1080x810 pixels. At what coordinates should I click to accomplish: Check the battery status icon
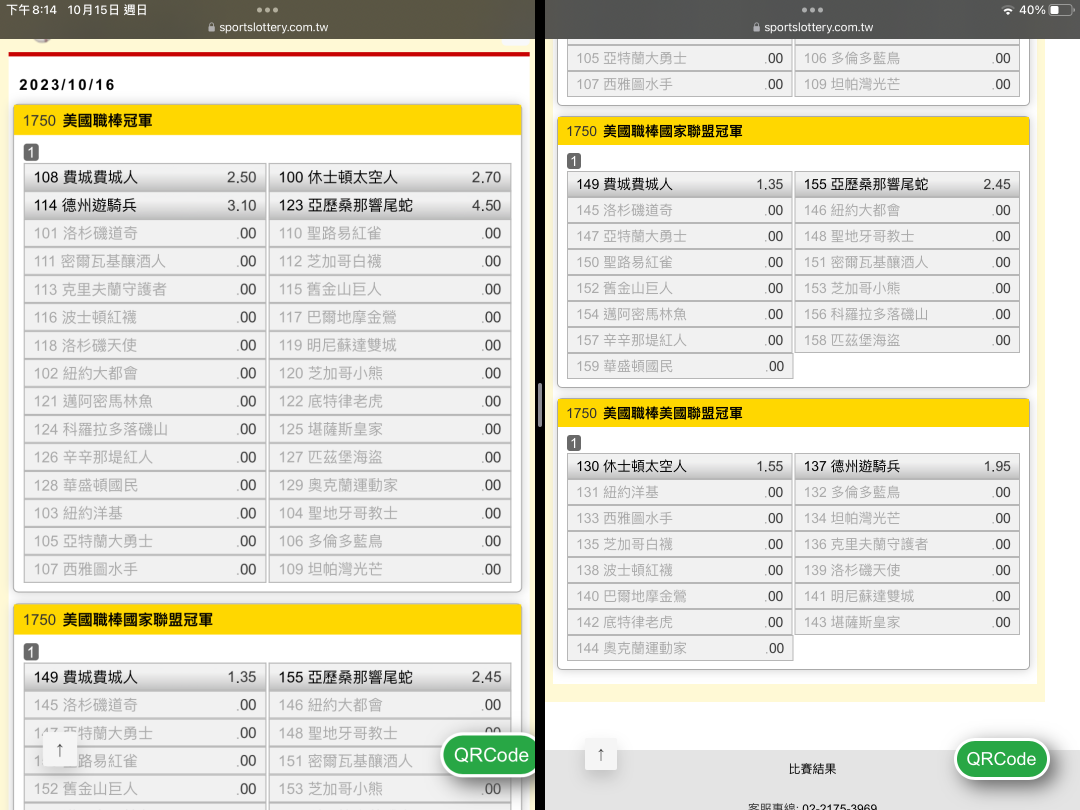click(1061, 10)
